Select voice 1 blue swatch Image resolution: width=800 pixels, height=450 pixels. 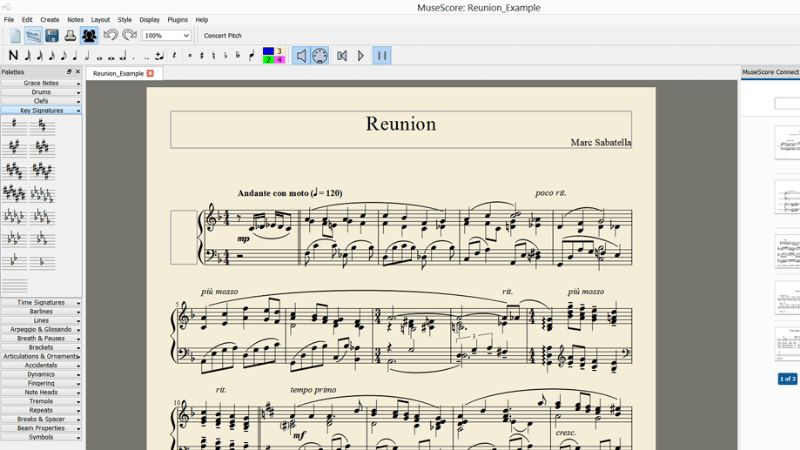268,51
